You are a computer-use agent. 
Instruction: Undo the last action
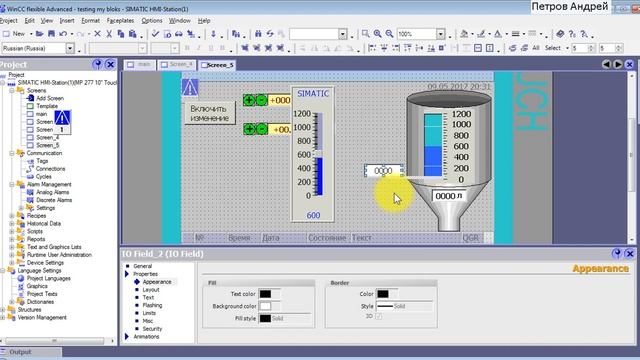tap(63, 34)
